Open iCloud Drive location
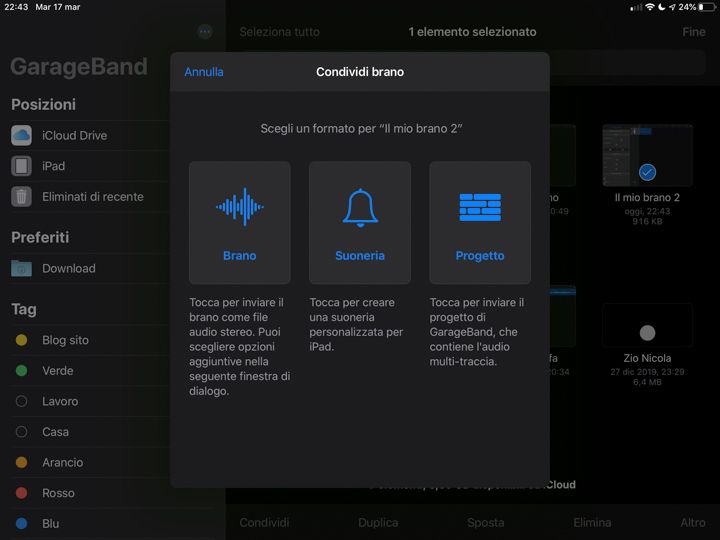720x540 pixels. click(90, 135)
